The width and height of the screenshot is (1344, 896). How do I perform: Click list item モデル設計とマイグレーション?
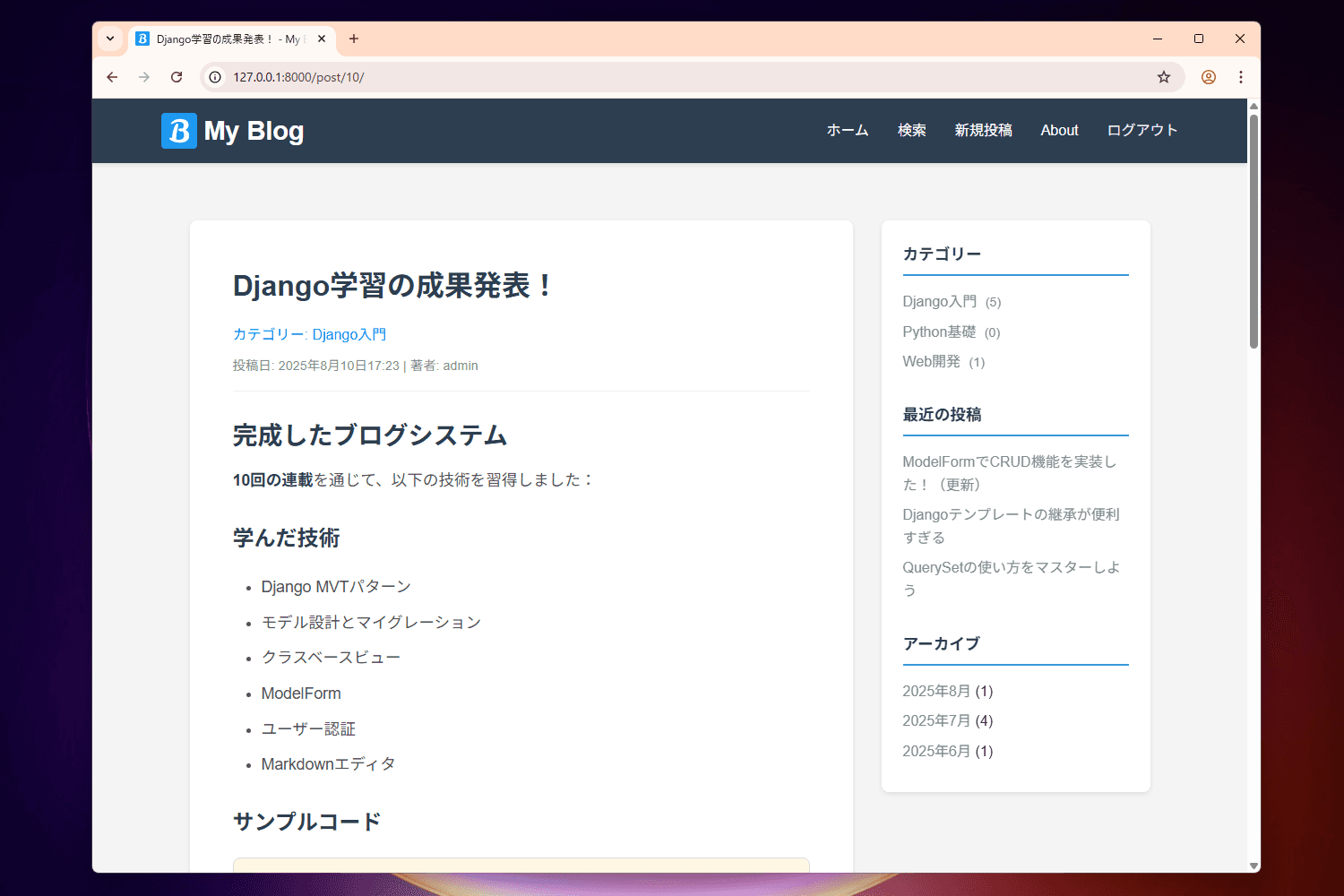(371, 623)
